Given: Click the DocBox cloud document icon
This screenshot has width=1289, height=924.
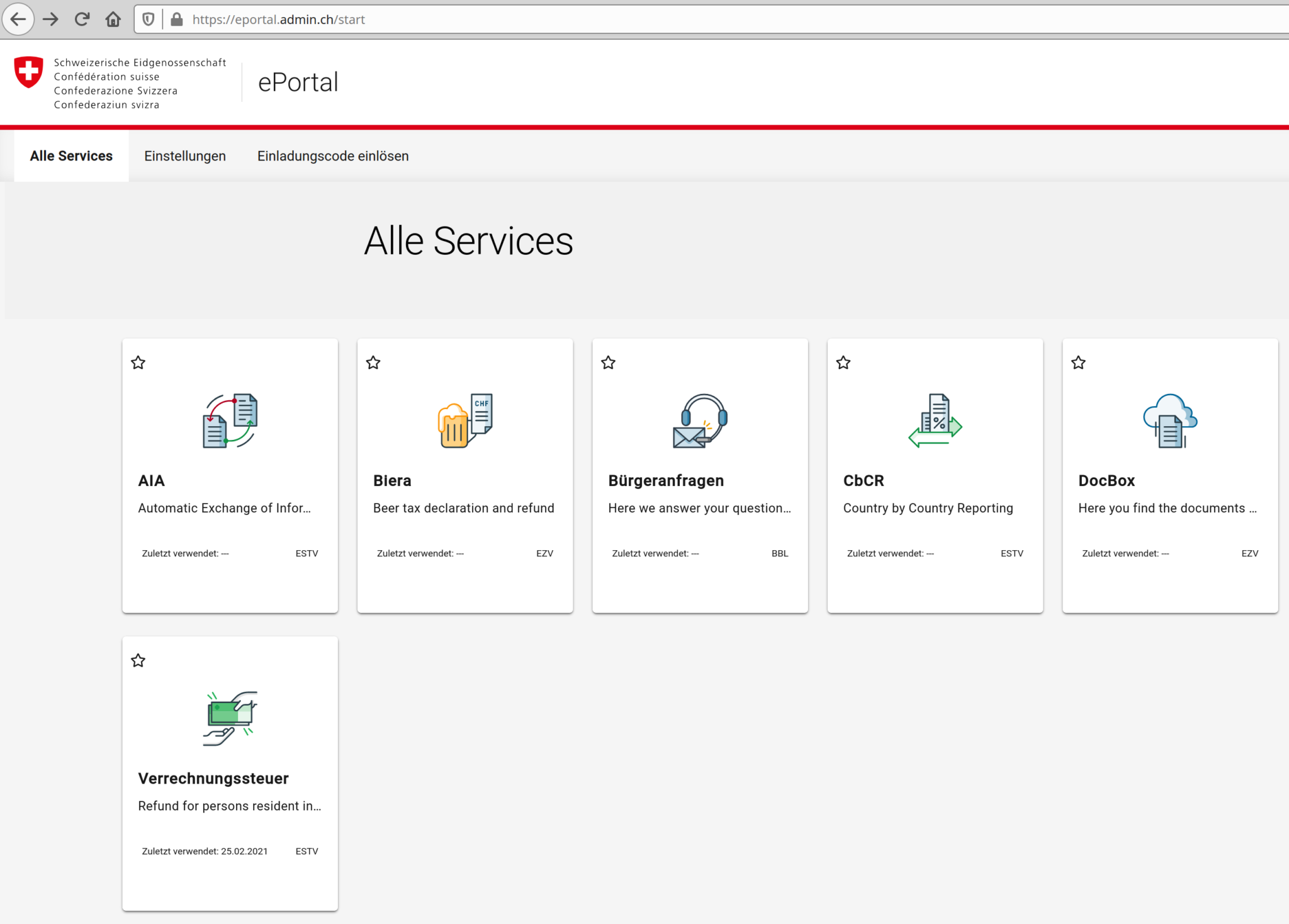Looking at the screenshot, I should 1170,421.
